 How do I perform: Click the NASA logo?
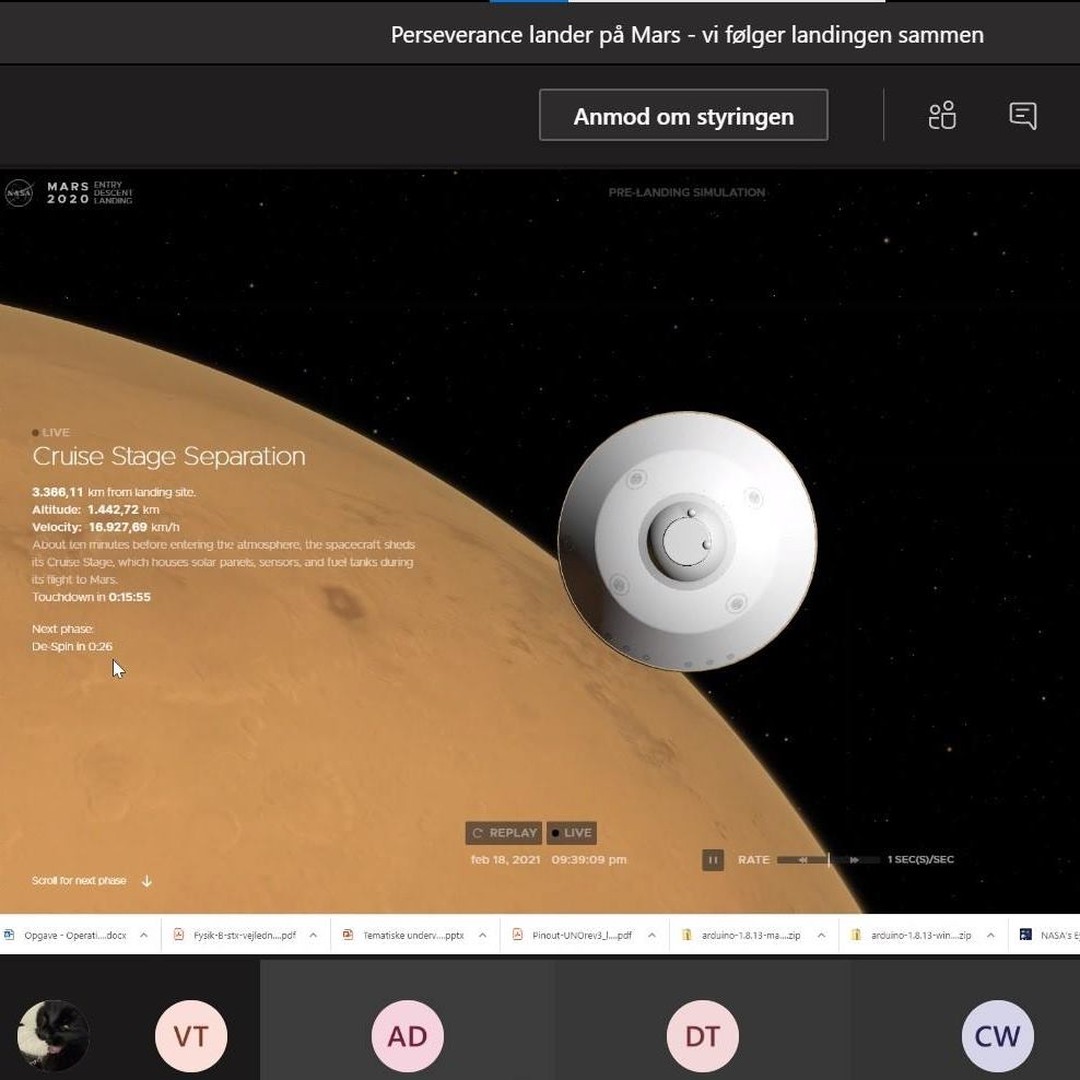pyautogui.click(x=19, y=193)
